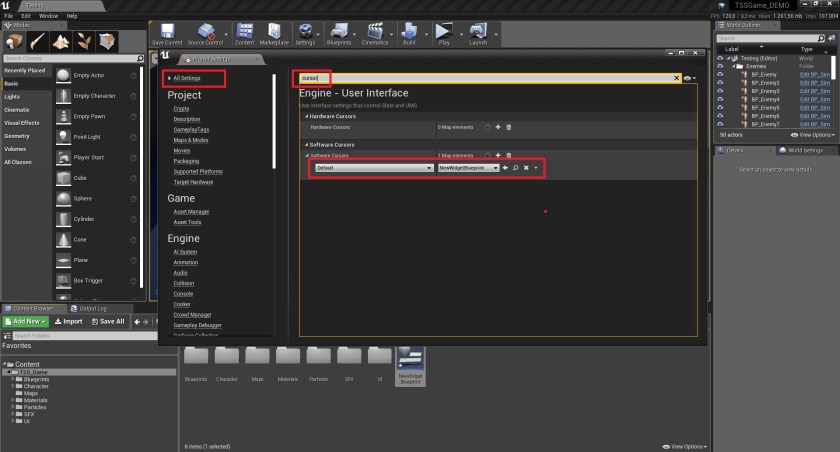Toggle visibility of BP_Enemy7 actor
Viewport: 840px width, 452px height.
(722, 124)
